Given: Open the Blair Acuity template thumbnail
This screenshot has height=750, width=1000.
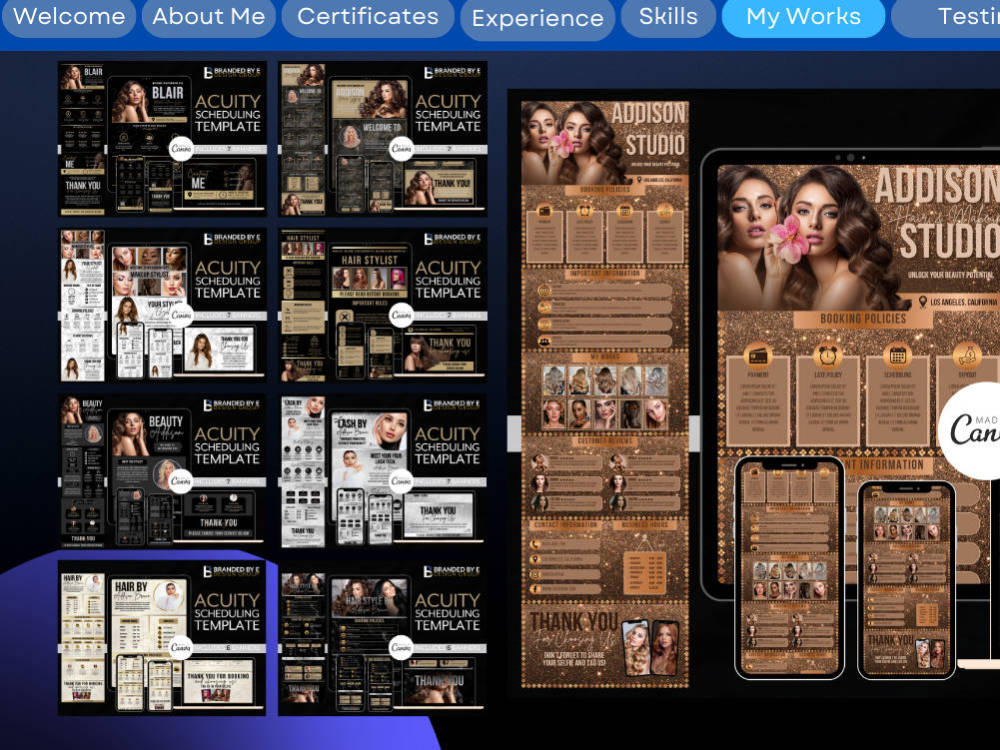Looking at the screenshot, I should click(x=162, y=139).
